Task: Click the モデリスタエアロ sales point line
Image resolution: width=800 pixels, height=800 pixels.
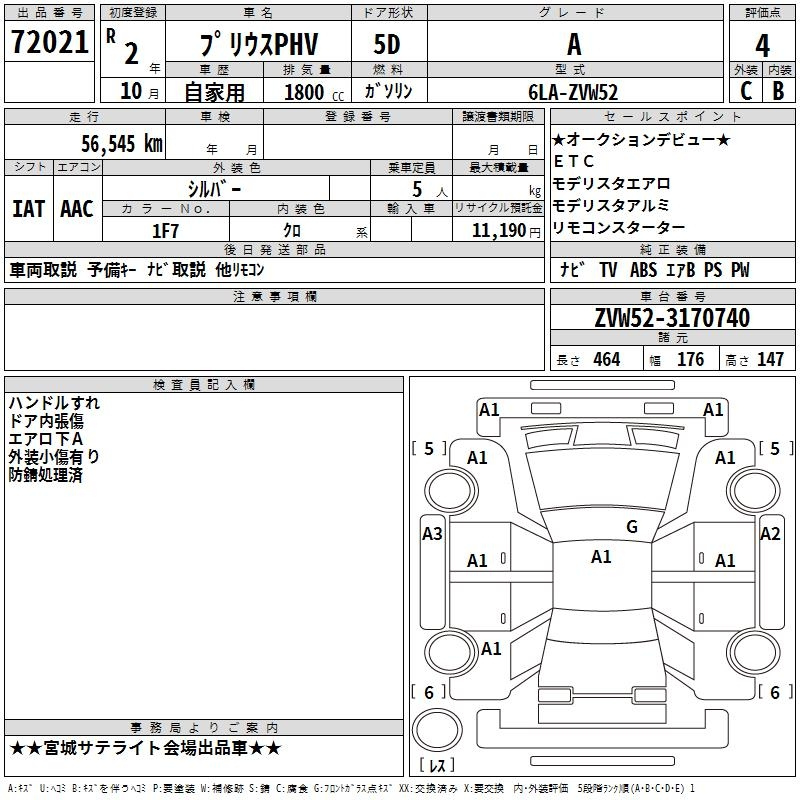Action: (x=611, y=183)
